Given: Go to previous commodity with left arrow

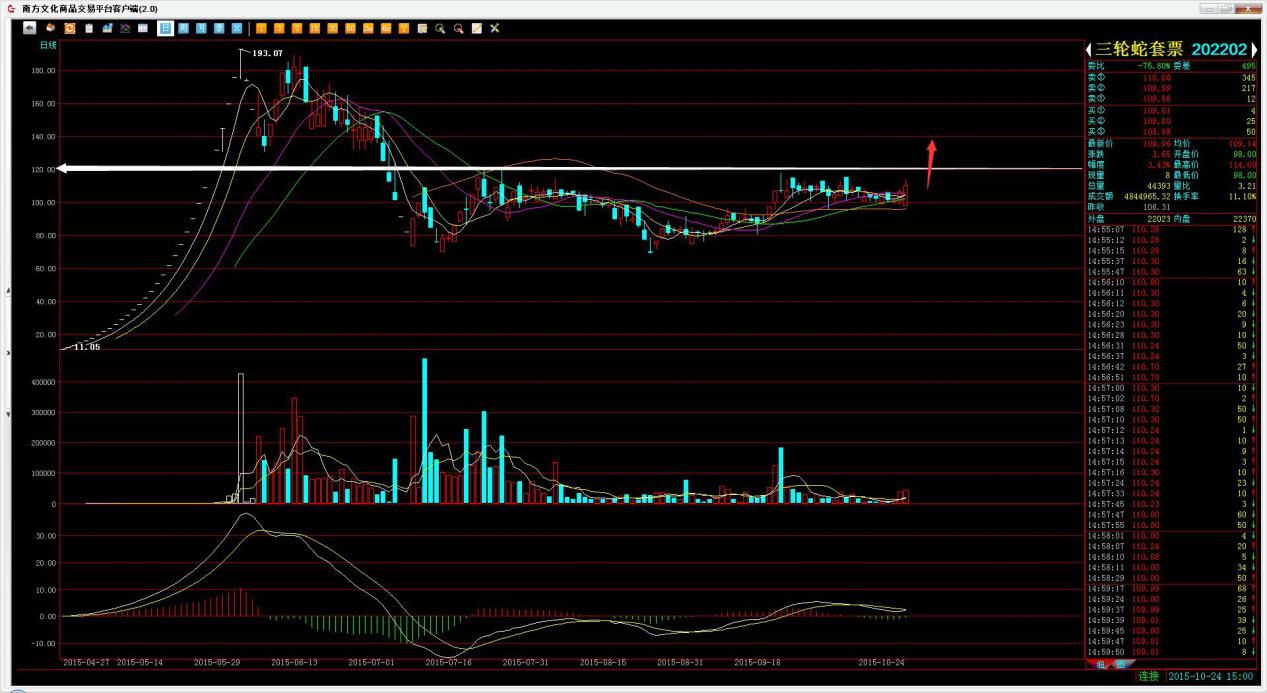Looking at the screenshot, I should coord(1089,49).
